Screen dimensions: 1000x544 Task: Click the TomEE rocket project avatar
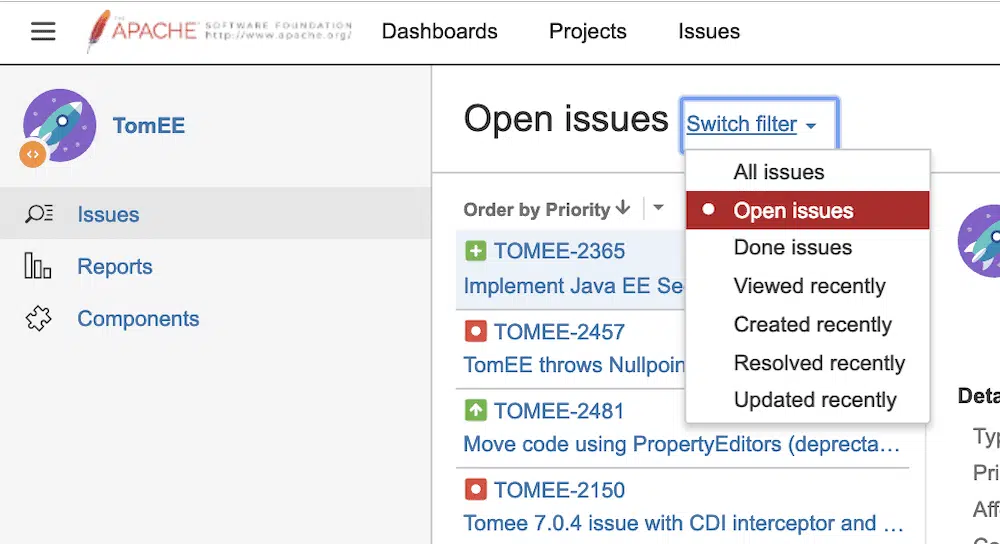pos(59,126)
